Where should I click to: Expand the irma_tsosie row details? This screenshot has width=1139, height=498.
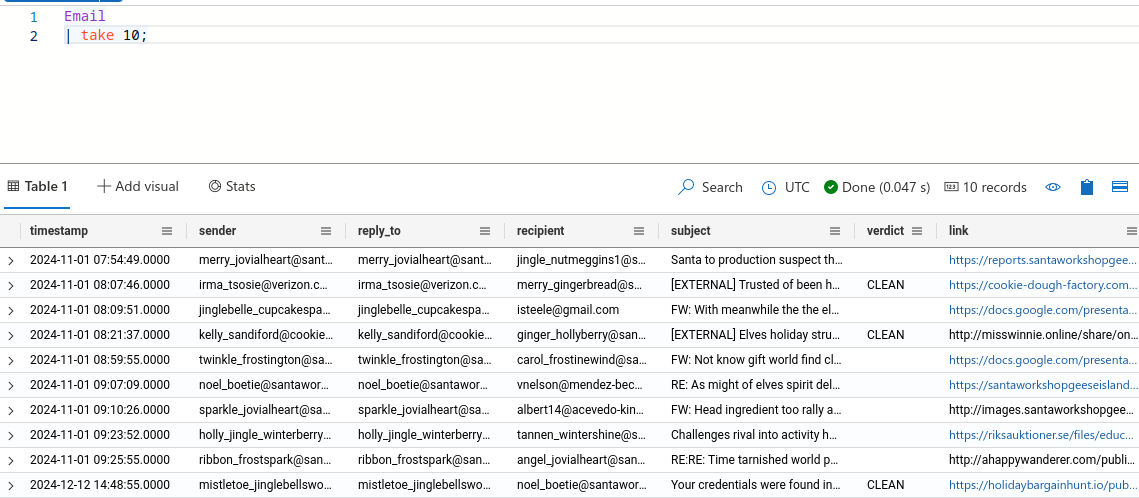[11, 285]
